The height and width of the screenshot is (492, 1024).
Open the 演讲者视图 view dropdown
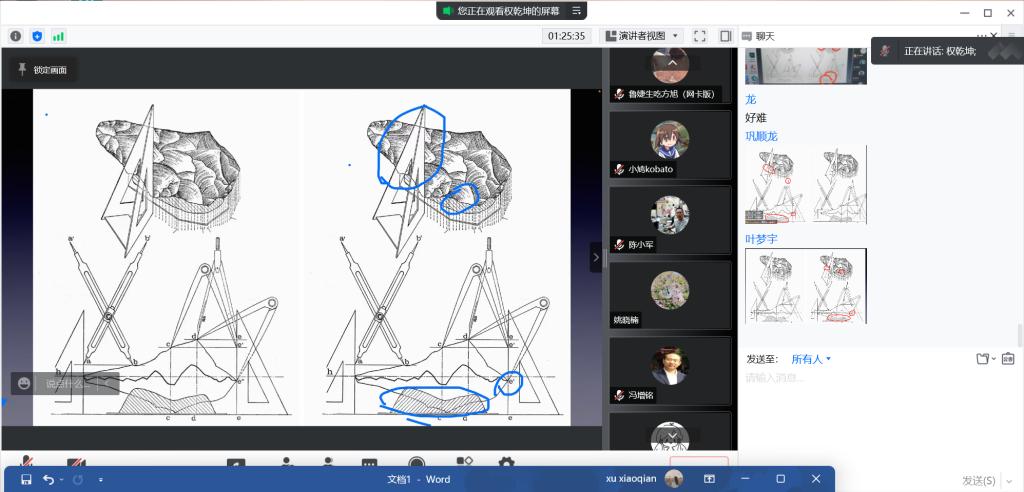click(643, 36)
